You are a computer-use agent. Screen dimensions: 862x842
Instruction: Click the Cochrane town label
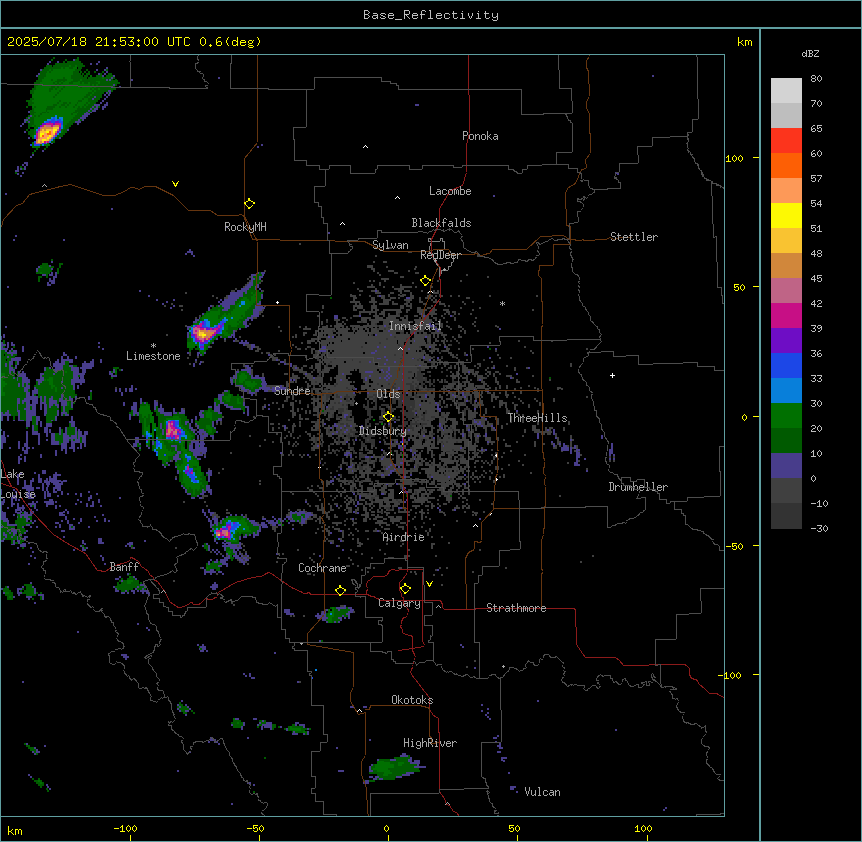323,568
